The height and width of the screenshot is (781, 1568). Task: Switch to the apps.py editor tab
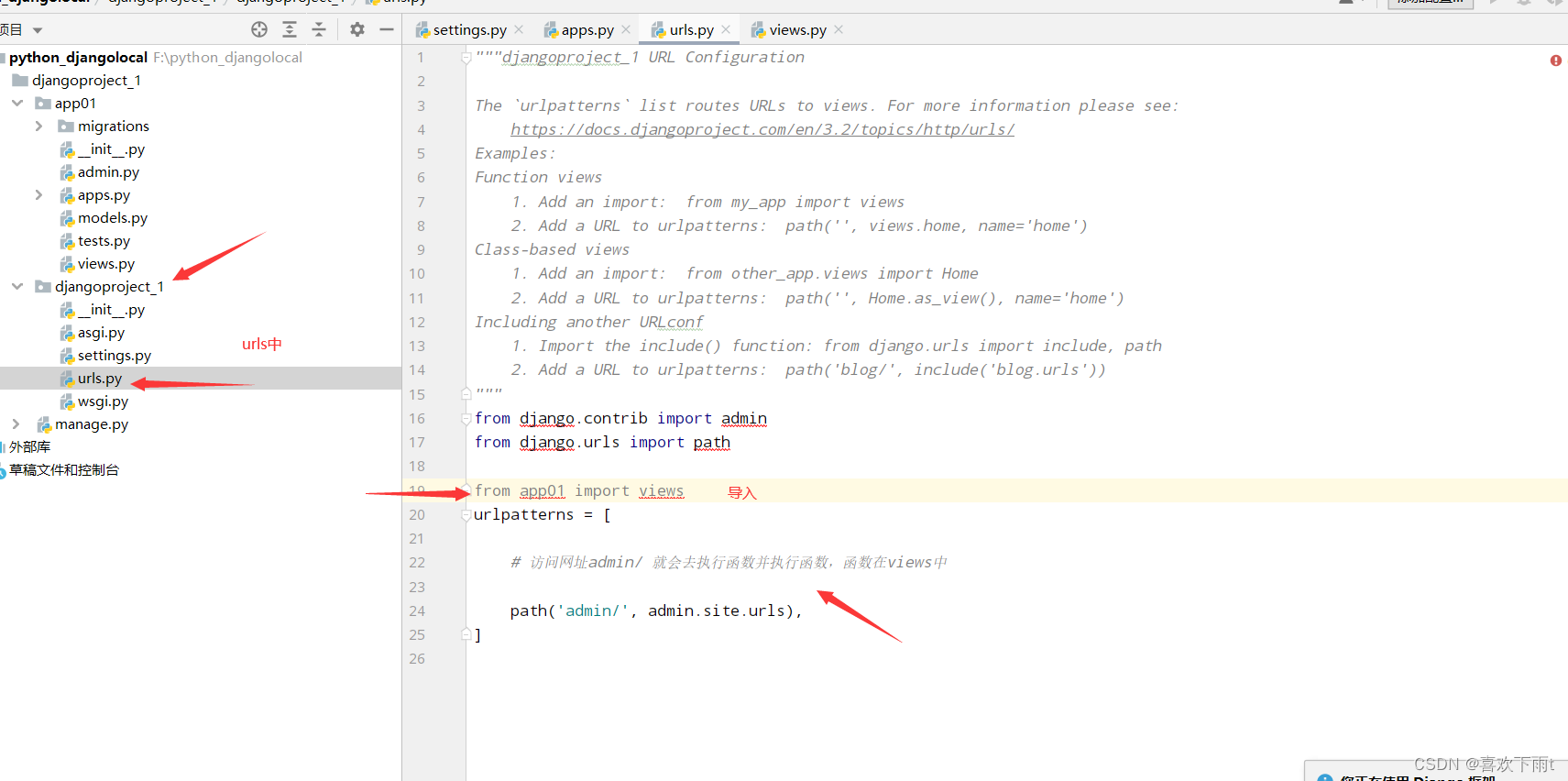(x=587, y=29)
